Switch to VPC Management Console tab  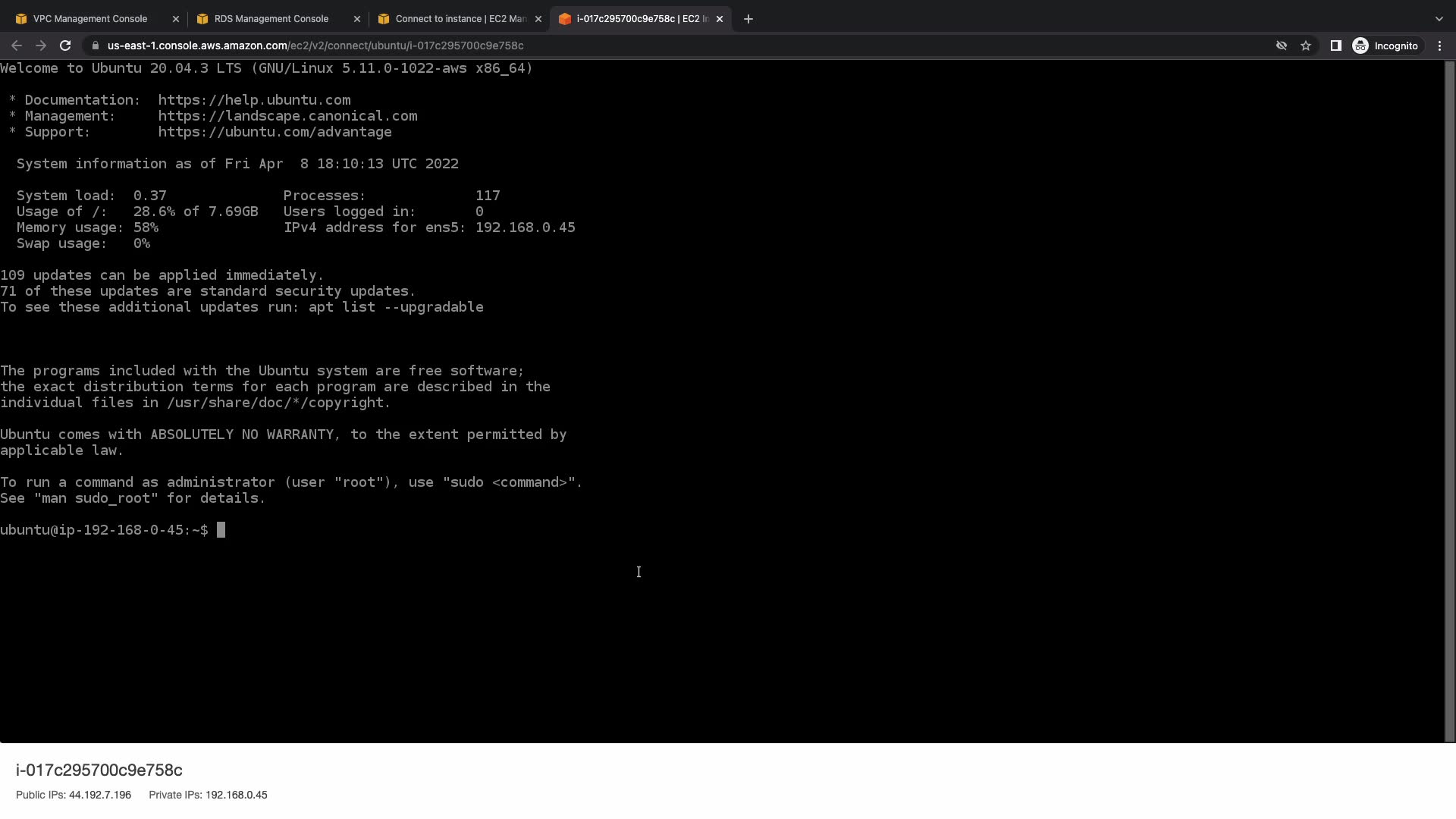pyautogui.click(x=90, y=19)
